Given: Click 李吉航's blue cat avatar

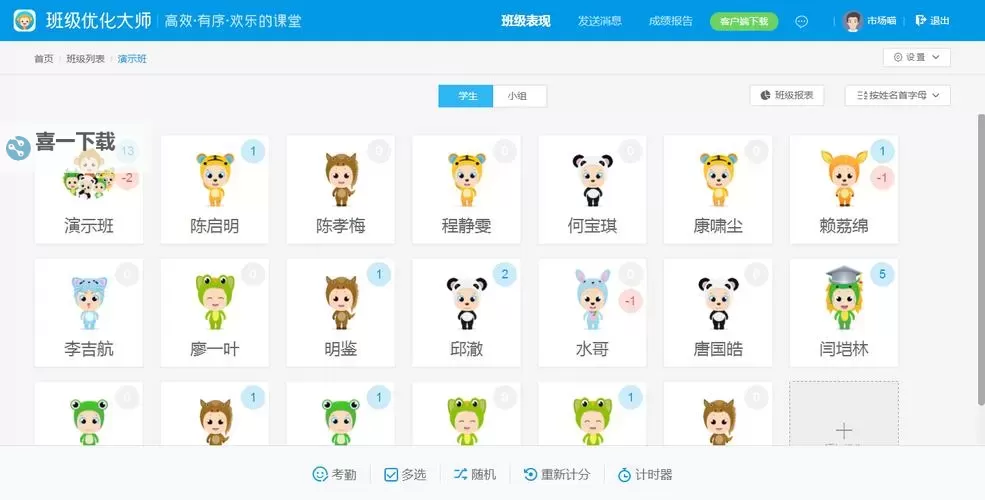Looking at the screenshot, I should (x=89, y=303).
